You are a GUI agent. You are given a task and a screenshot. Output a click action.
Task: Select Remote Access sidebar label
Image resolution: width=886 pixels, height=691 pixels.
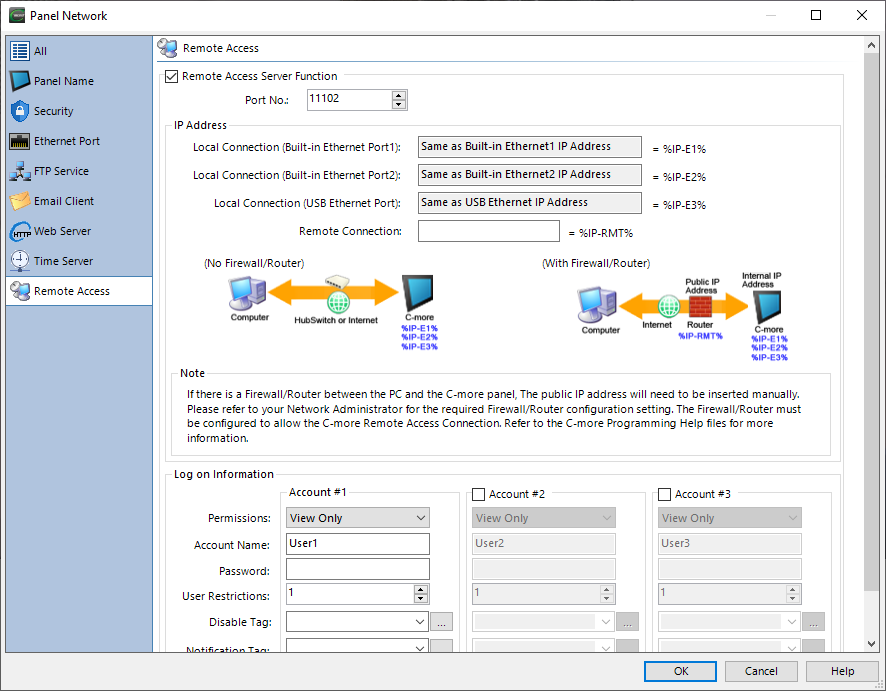72,291
